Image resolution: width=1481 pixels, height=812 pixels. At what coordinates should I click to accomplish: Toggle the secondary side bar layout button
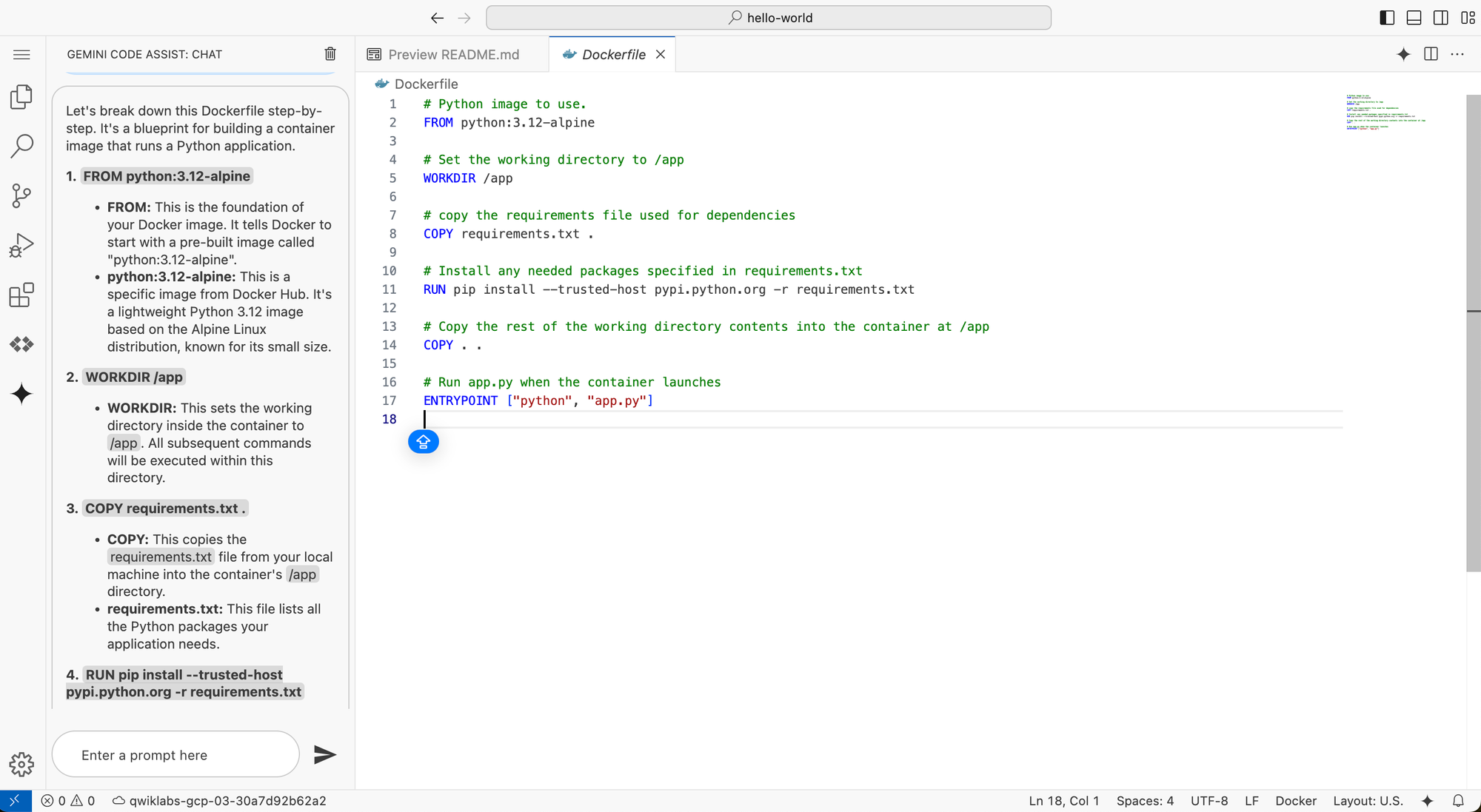point(1440,18)
